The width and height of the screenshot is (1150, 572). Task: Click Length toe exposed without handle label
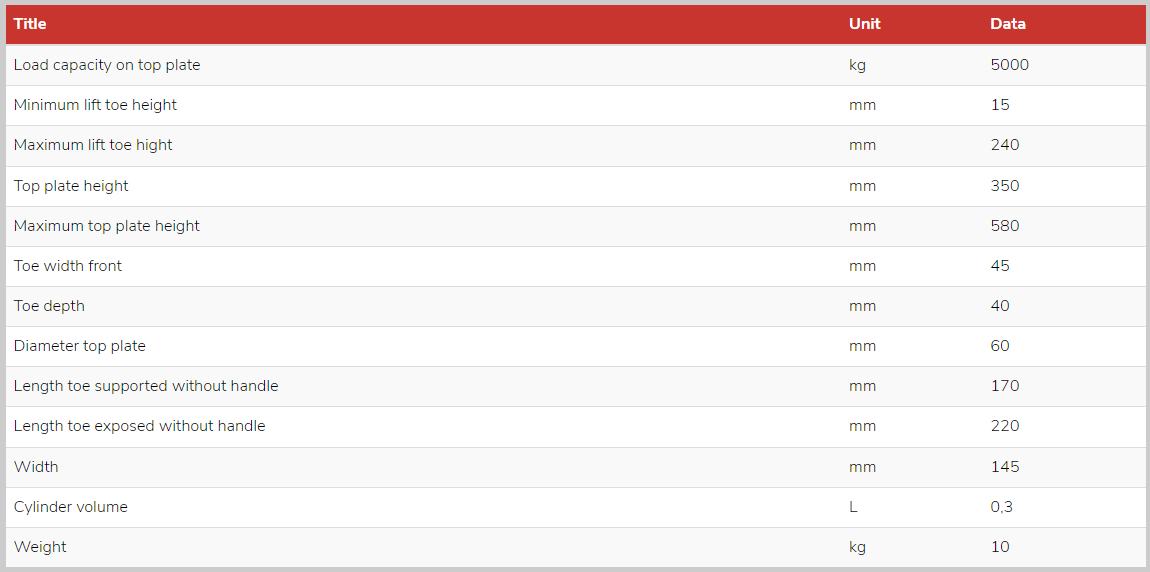click(x=139, y=426)
